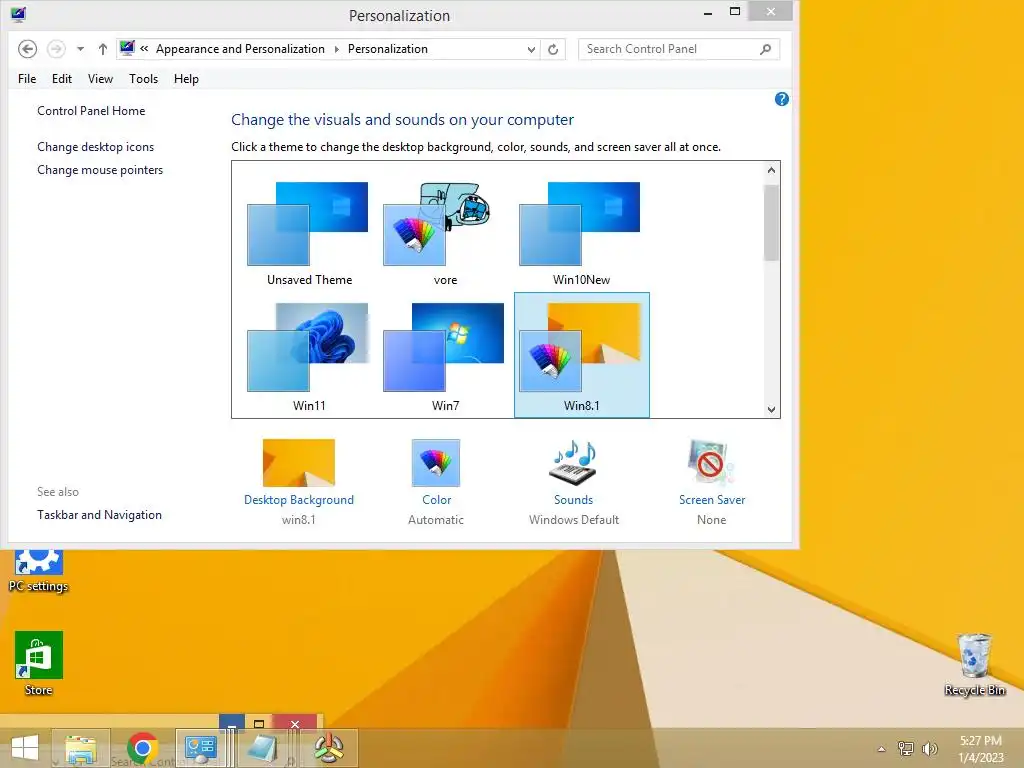
Task: Refresh the Personalization page
Action: pos(552,50)
